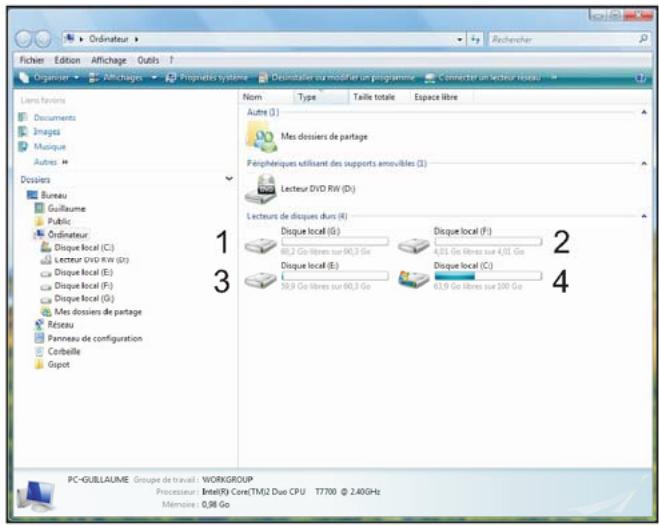This screenshot has height=526, width=659.
Task: Select Disque local (F:) in folder tree
Action: (x=84, y=286)
